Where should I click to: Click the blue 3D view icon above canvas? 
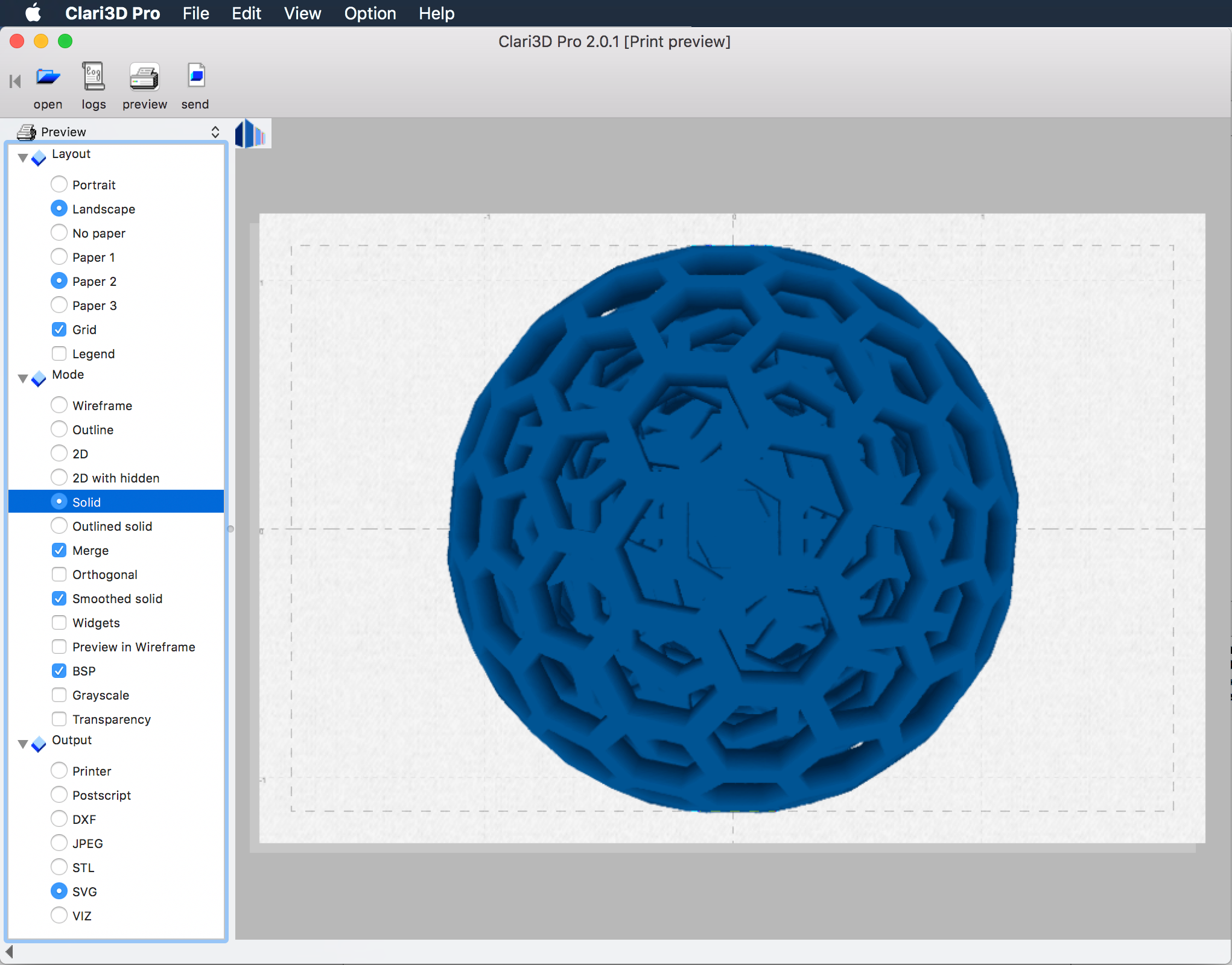252,133
